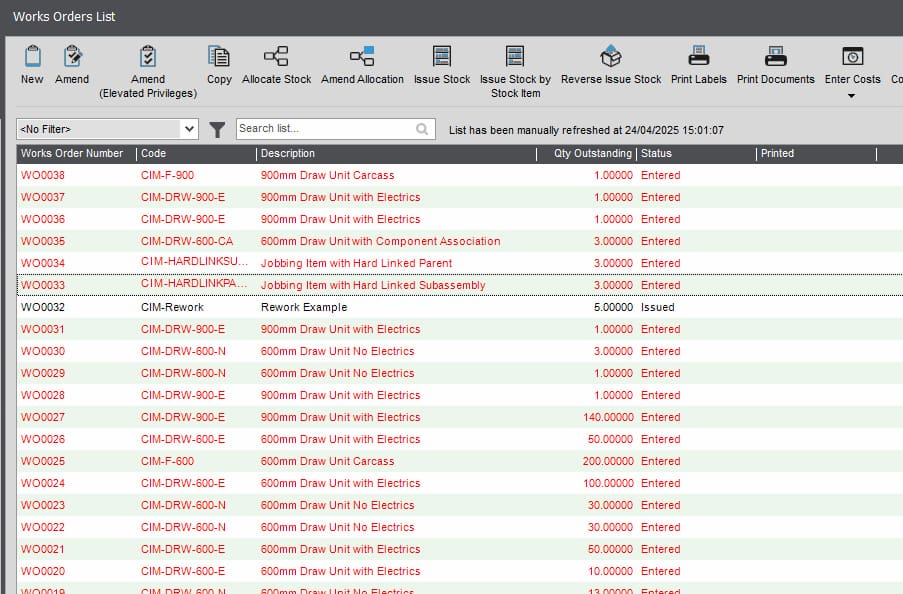Click the search magnifier icon

422,129
